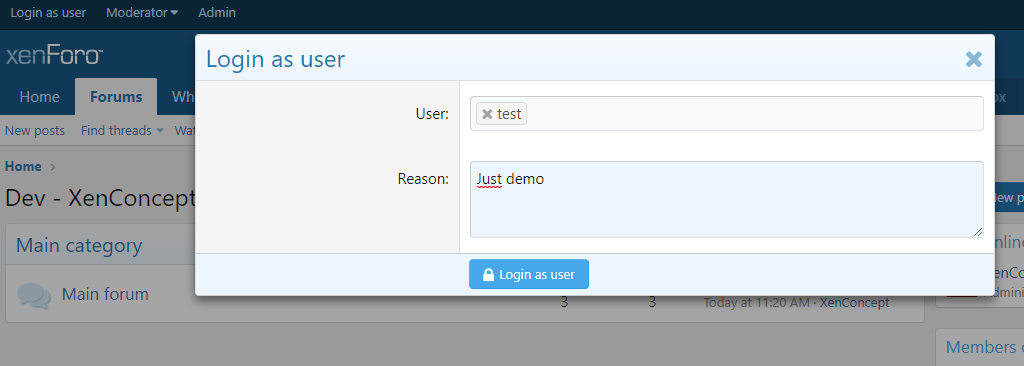Viewport: 1024px width, 366px height.
Task: Expand the Find threads dropdown
Action: tap(121, 131)
